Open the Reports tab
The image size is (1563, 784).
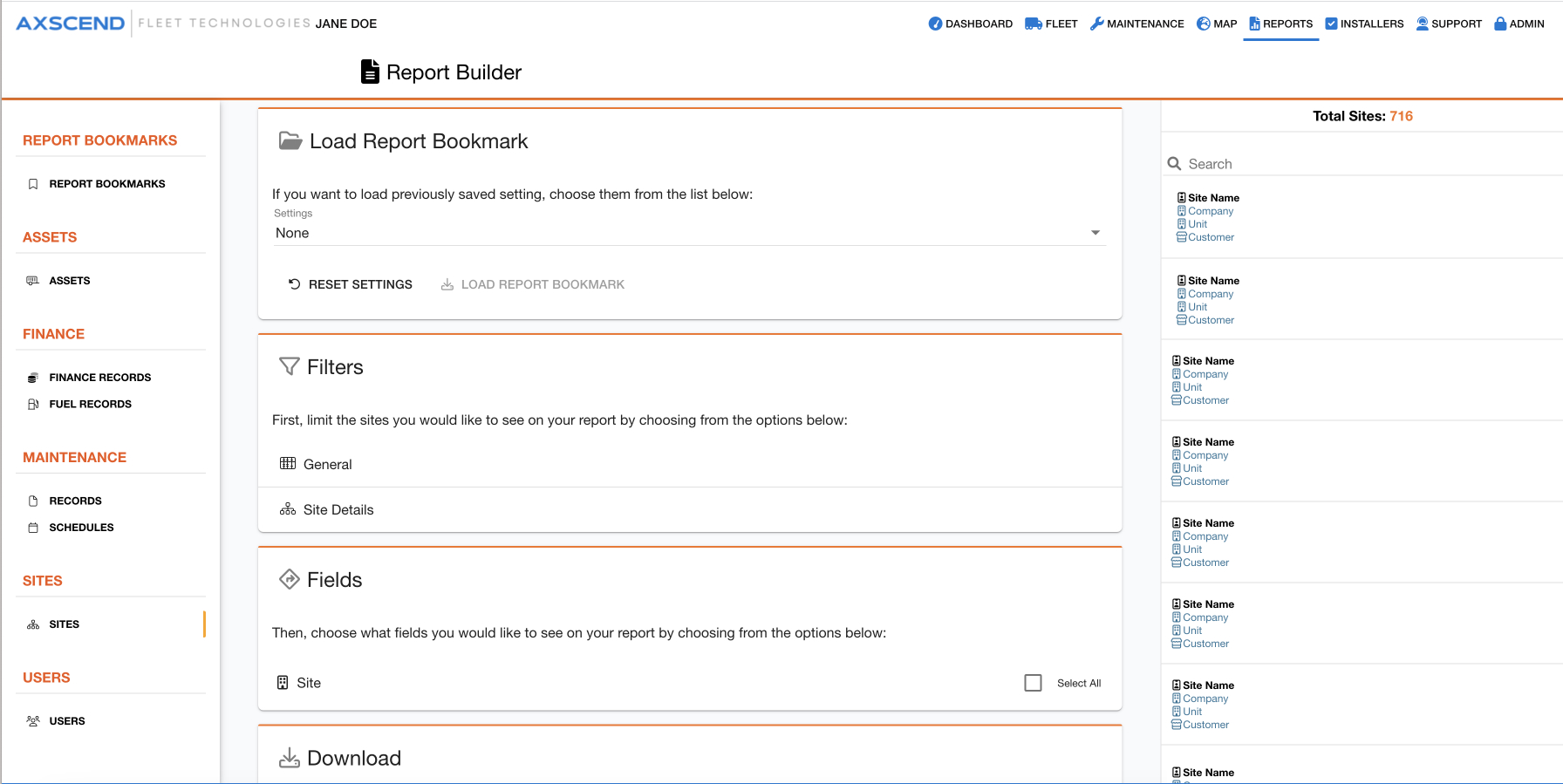1280,24
